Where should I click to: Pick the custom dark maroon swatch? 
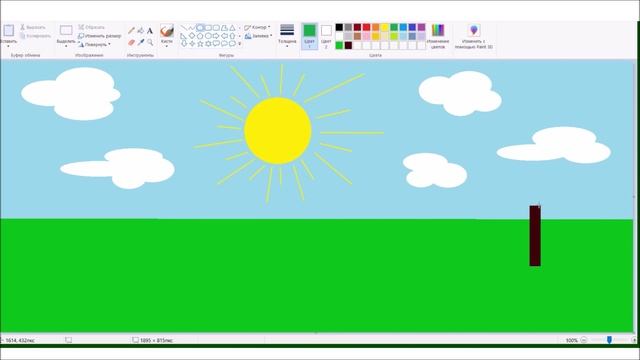tap(348, 45)
